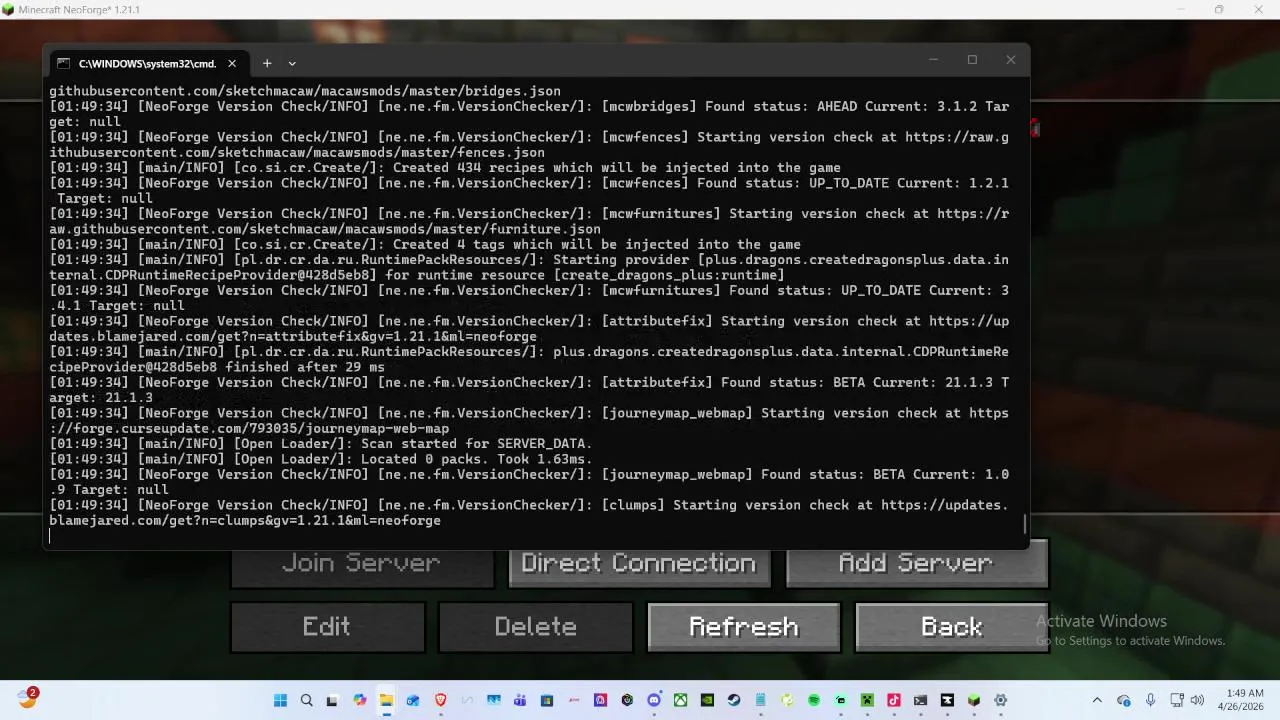Click the Direct Connection button

coord(638,563)
